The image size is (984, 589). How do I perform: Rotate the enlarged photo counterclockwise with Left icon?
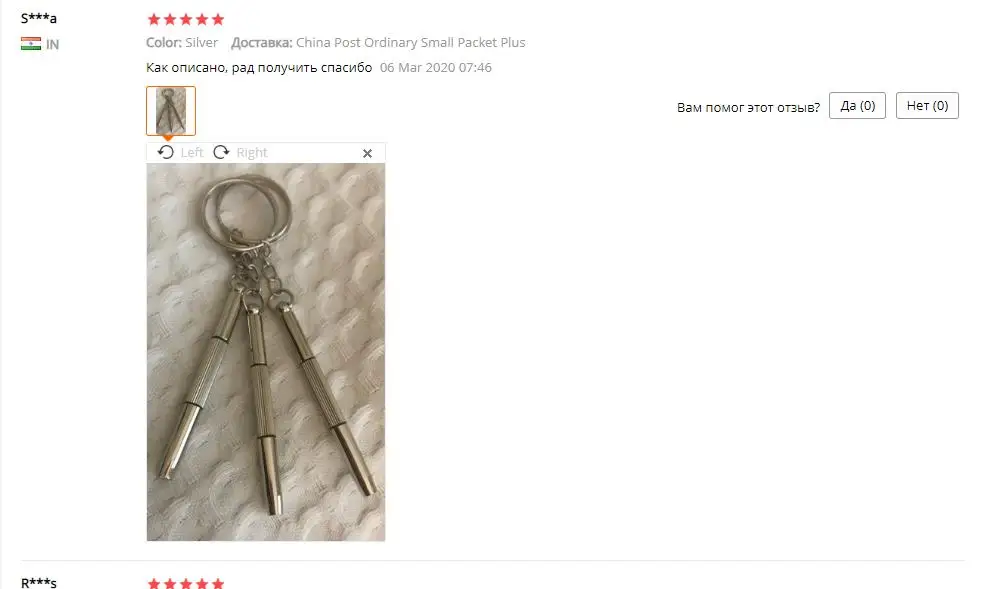coord(166,152)
